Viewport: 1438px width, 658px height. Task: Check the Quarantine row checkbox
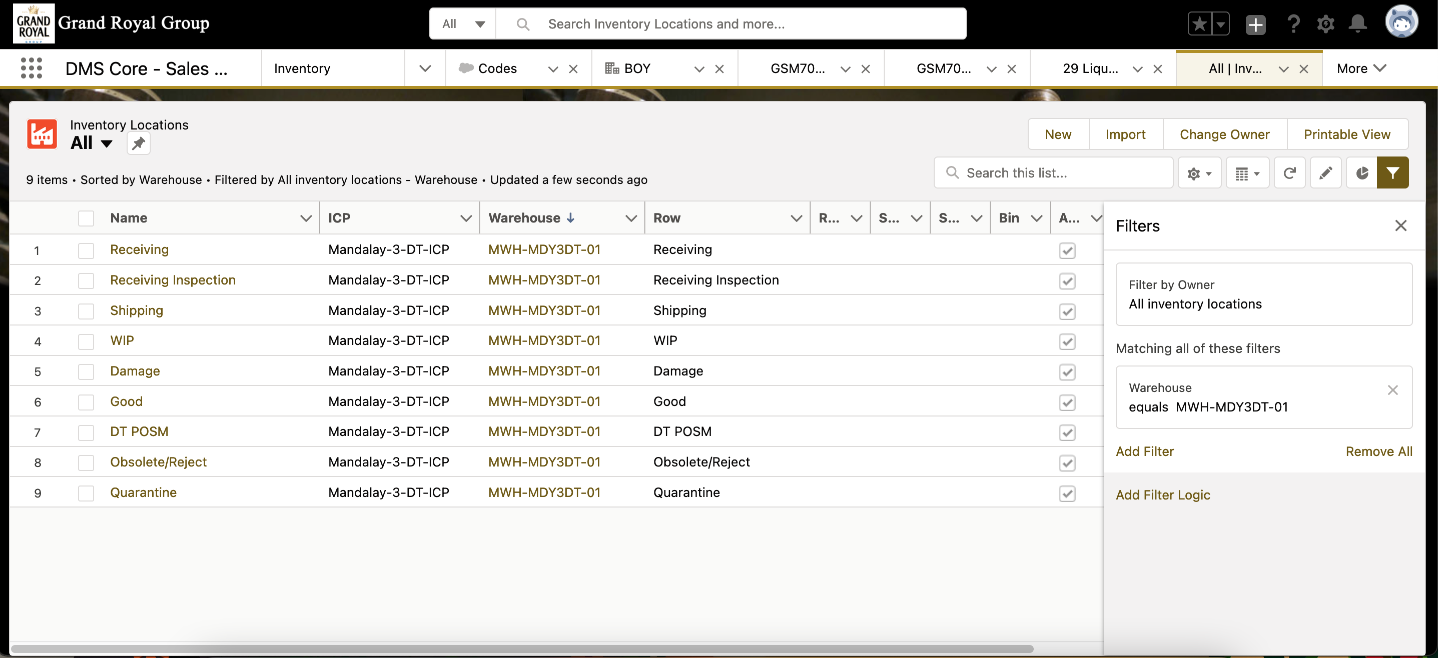click(x=86, y=493)
